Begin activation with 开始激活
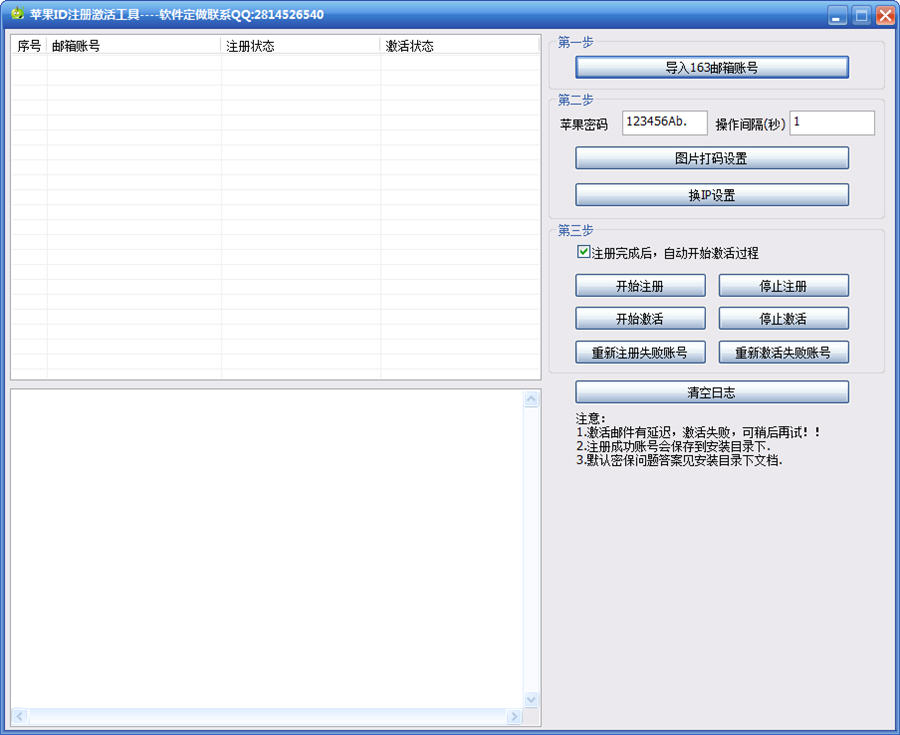The image size is (900, 735). (641, 318)
